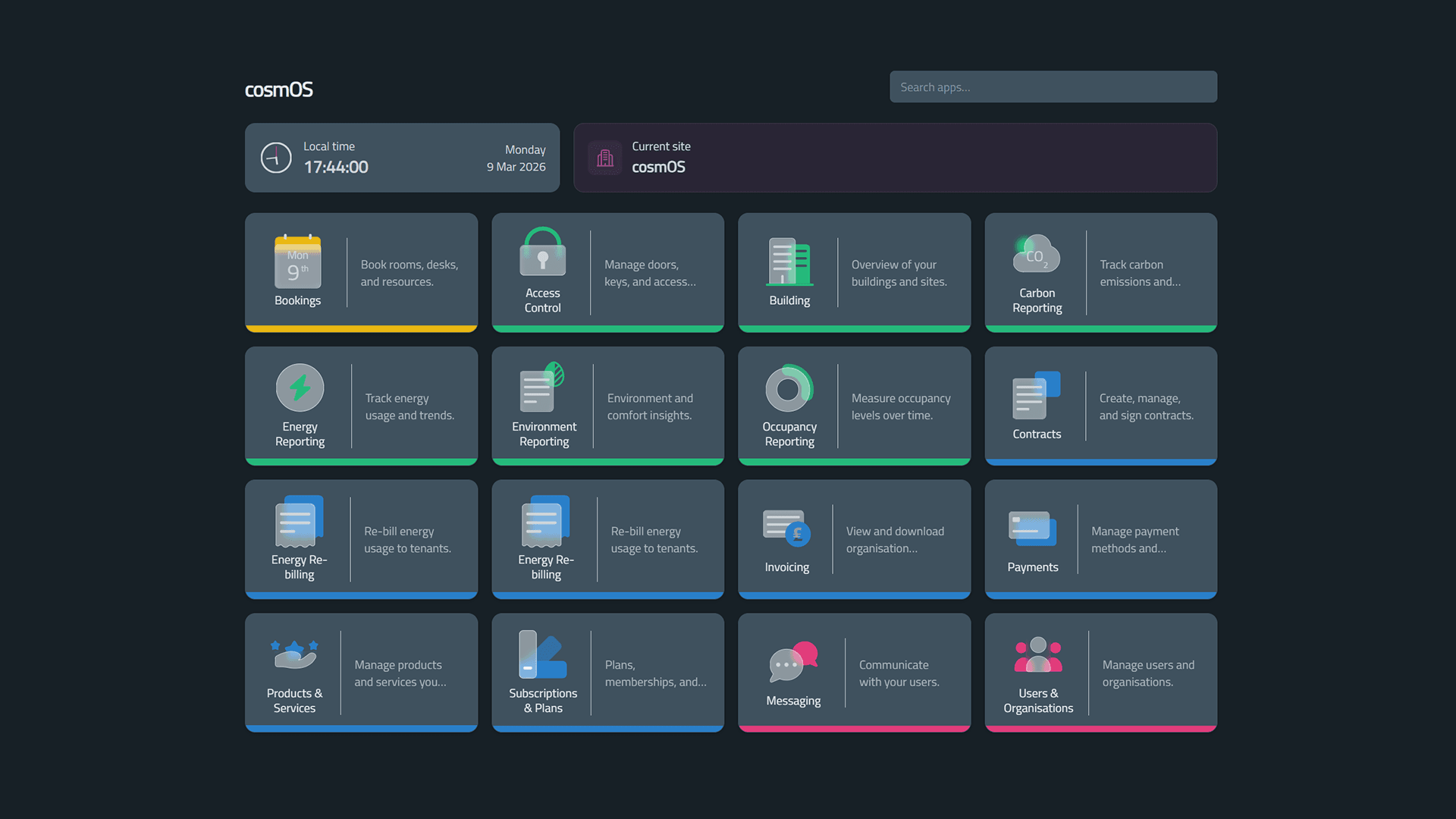
Task: Open the Invoicing pound-sign icon
Action: pyautogui.click(x=787, y=528)
